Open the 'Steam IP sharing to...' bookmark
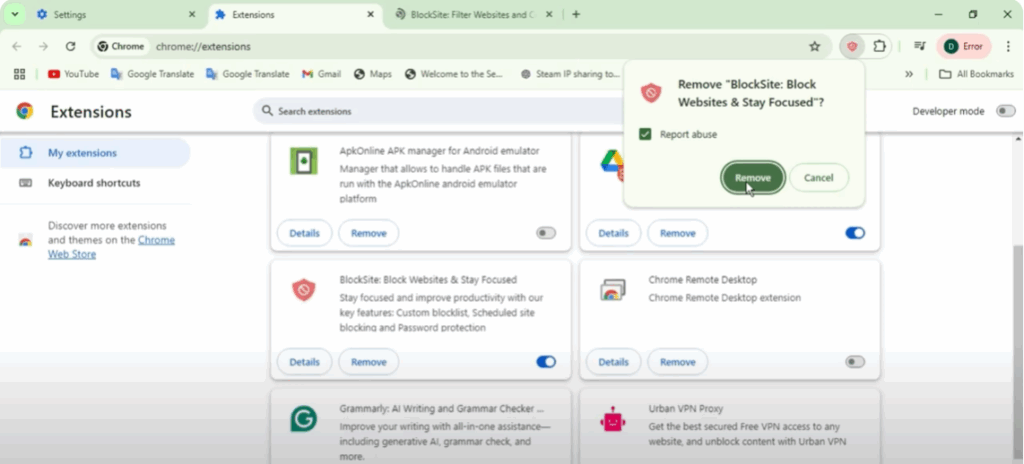 tap(570, 74)
